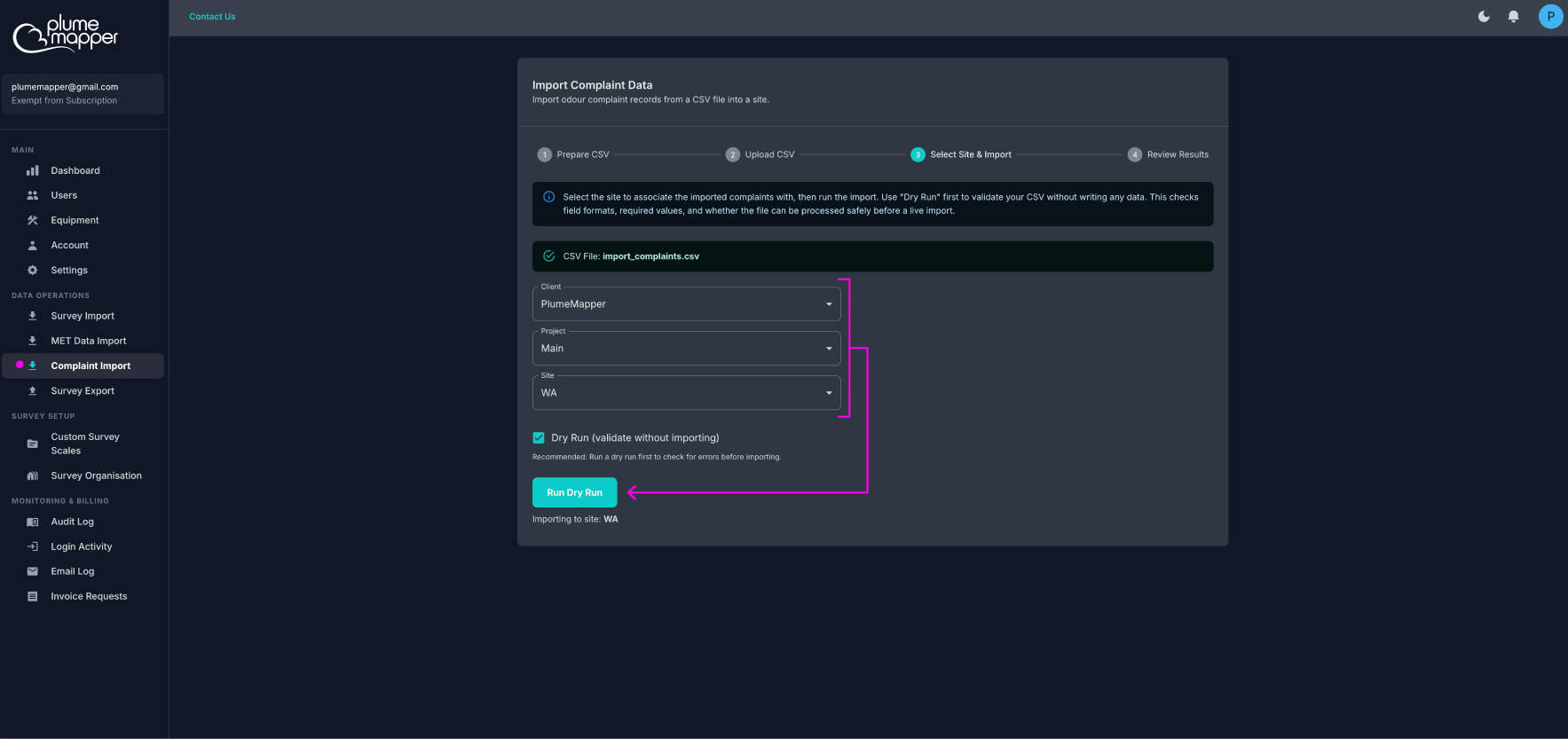Click the Invoice Requests list icon
1568x739 pixels.
tap(33, 596)
